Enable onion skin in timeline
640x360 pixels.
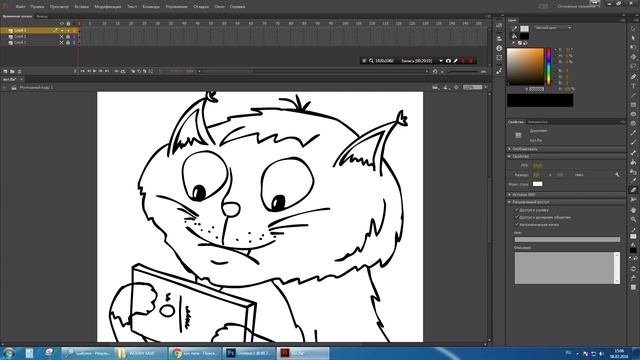[133, 71]
